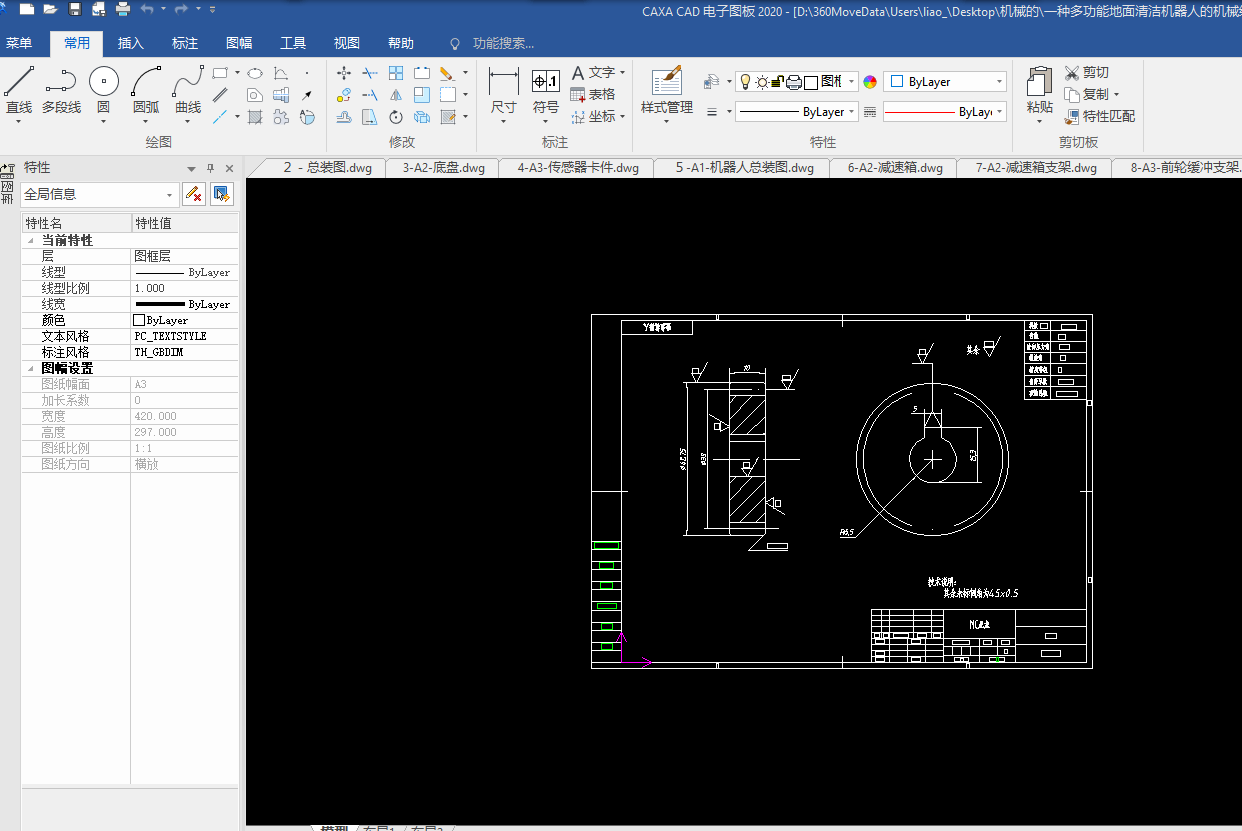
Task: Select the 直线 (Line) drawing tool
Action: 19,82
